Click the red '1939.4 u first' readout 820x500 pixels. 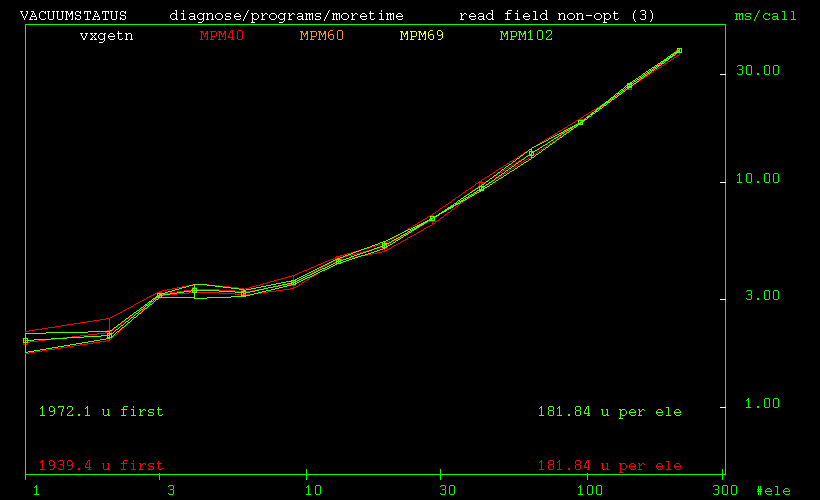(x=101, y=465)
